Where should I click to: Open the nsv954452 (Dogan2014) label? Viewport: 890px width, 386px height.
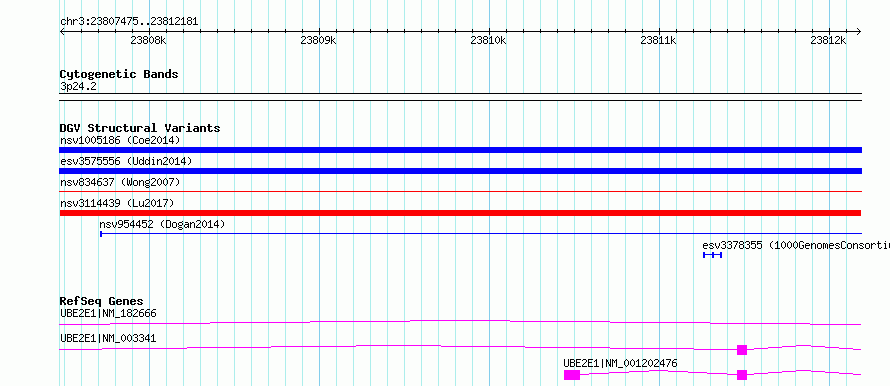point(162,224)
